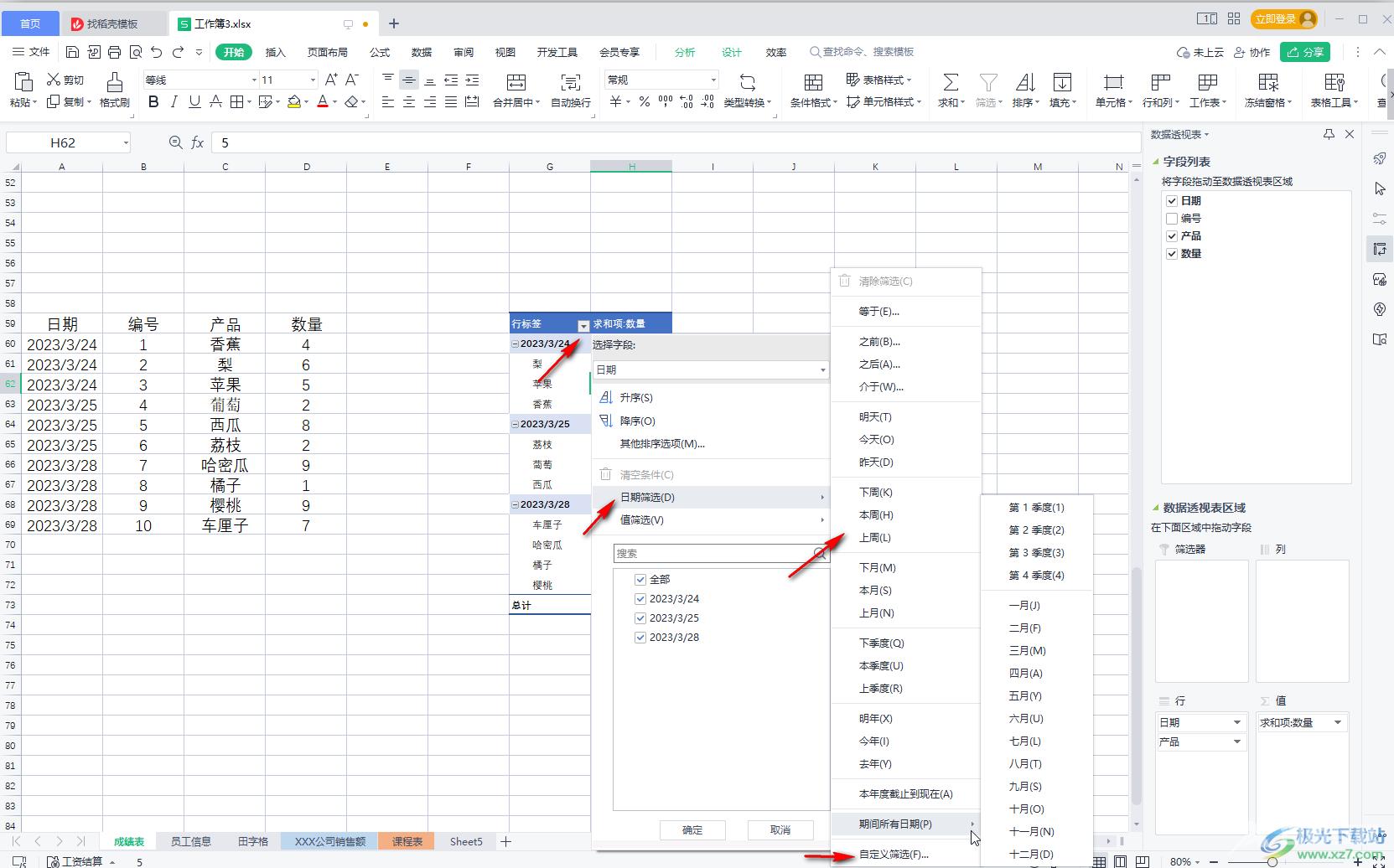Choose 第 1 季度(1) option

pos(1036,507)
